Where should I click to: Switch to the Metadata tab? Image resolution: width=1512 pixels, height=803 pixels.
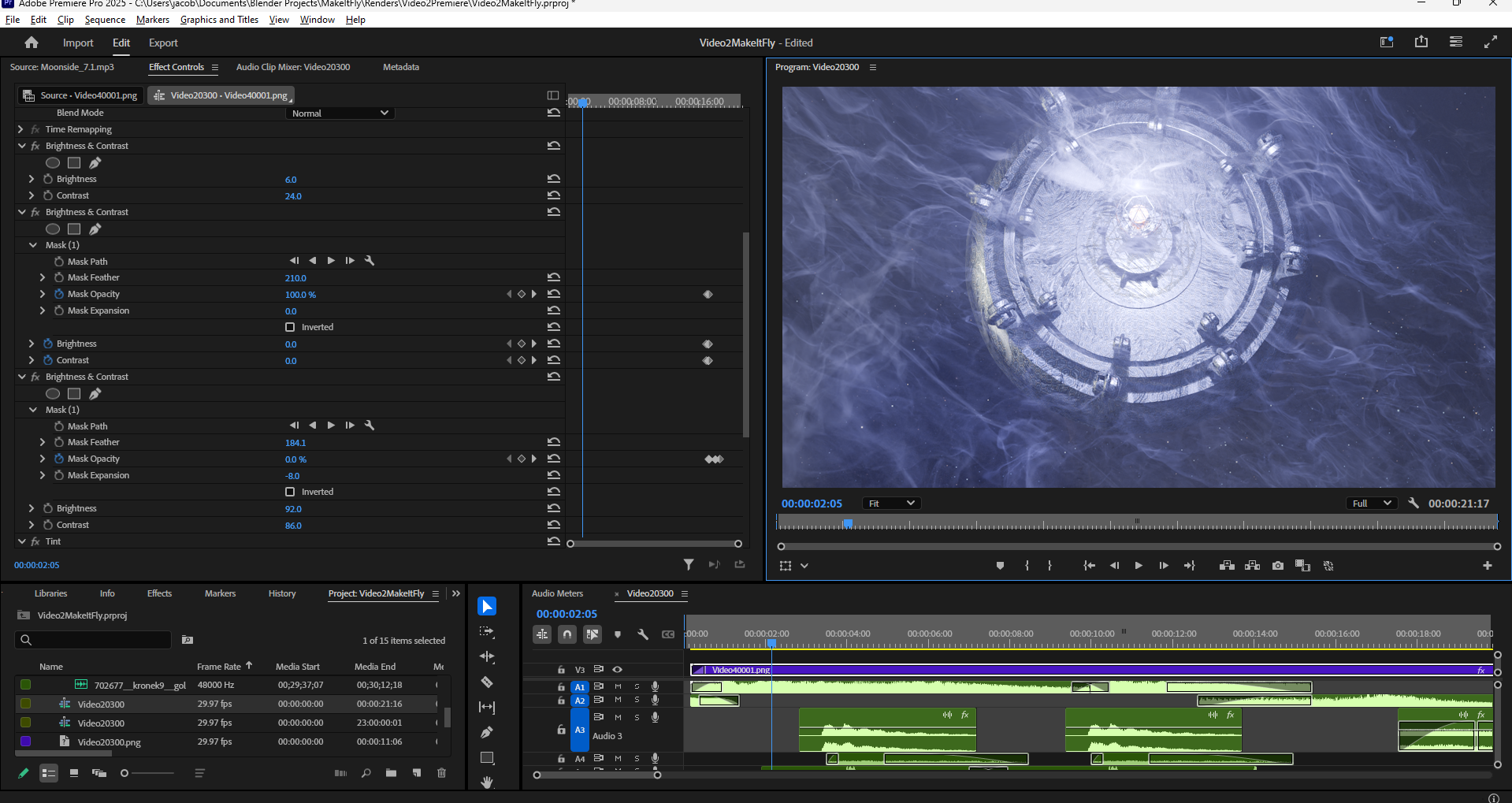click(401, 67)
